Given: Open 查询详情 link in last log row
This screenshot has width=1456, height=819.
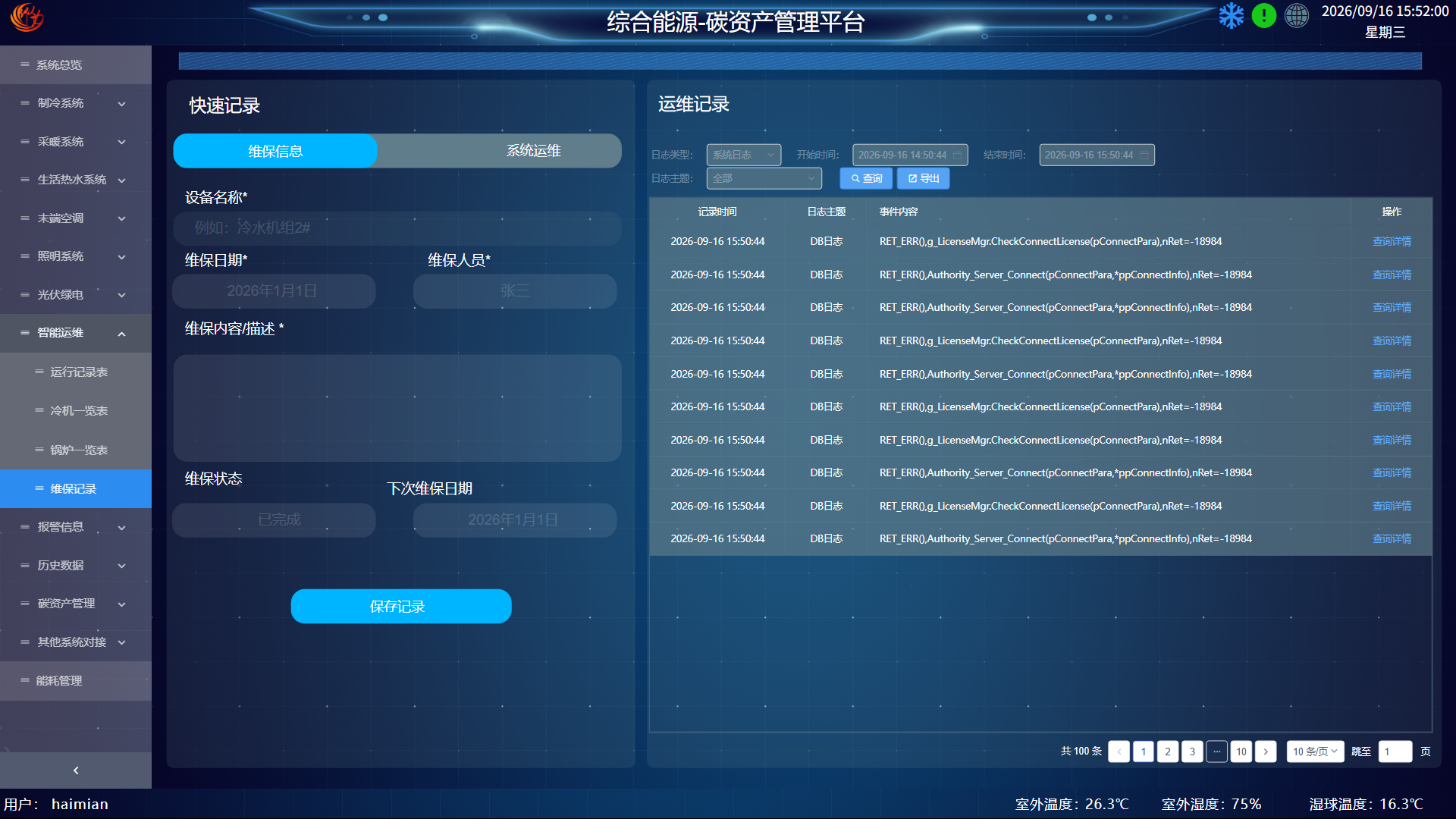Looking at the screenshot, I should [x=1392, y=538].
